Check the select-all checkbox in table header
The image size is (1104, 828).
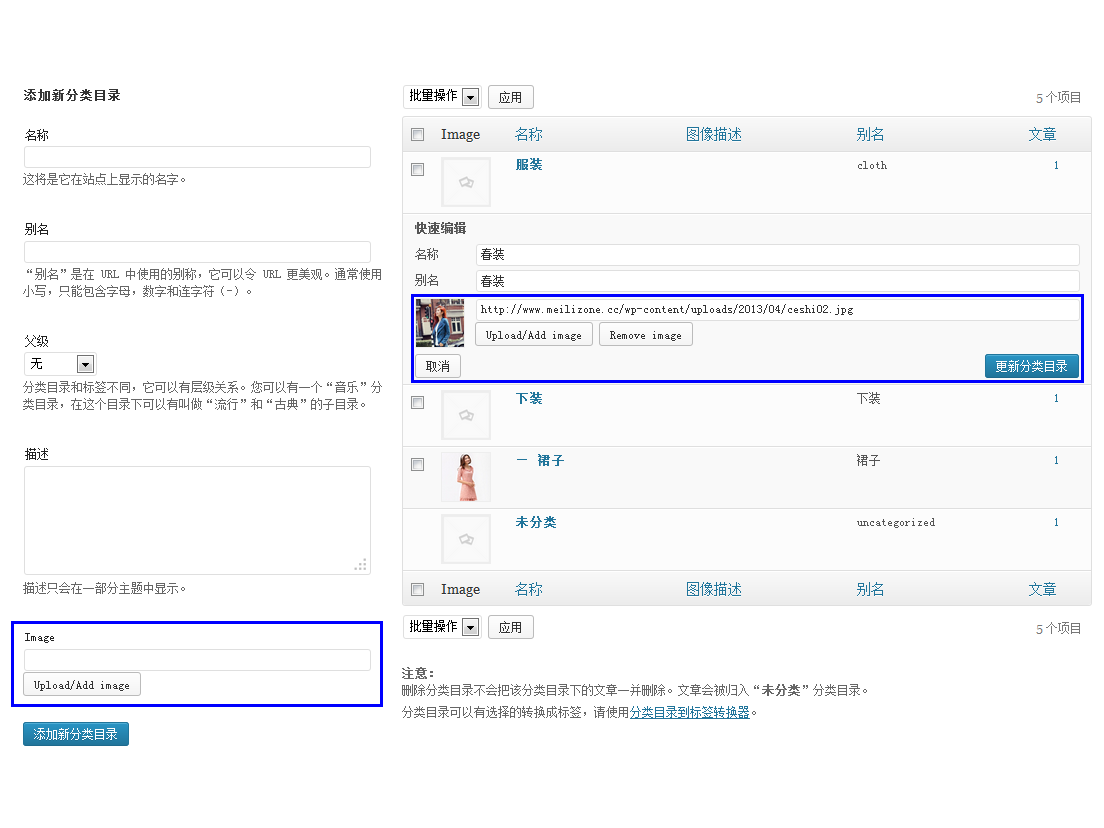(x=418, y=135)
